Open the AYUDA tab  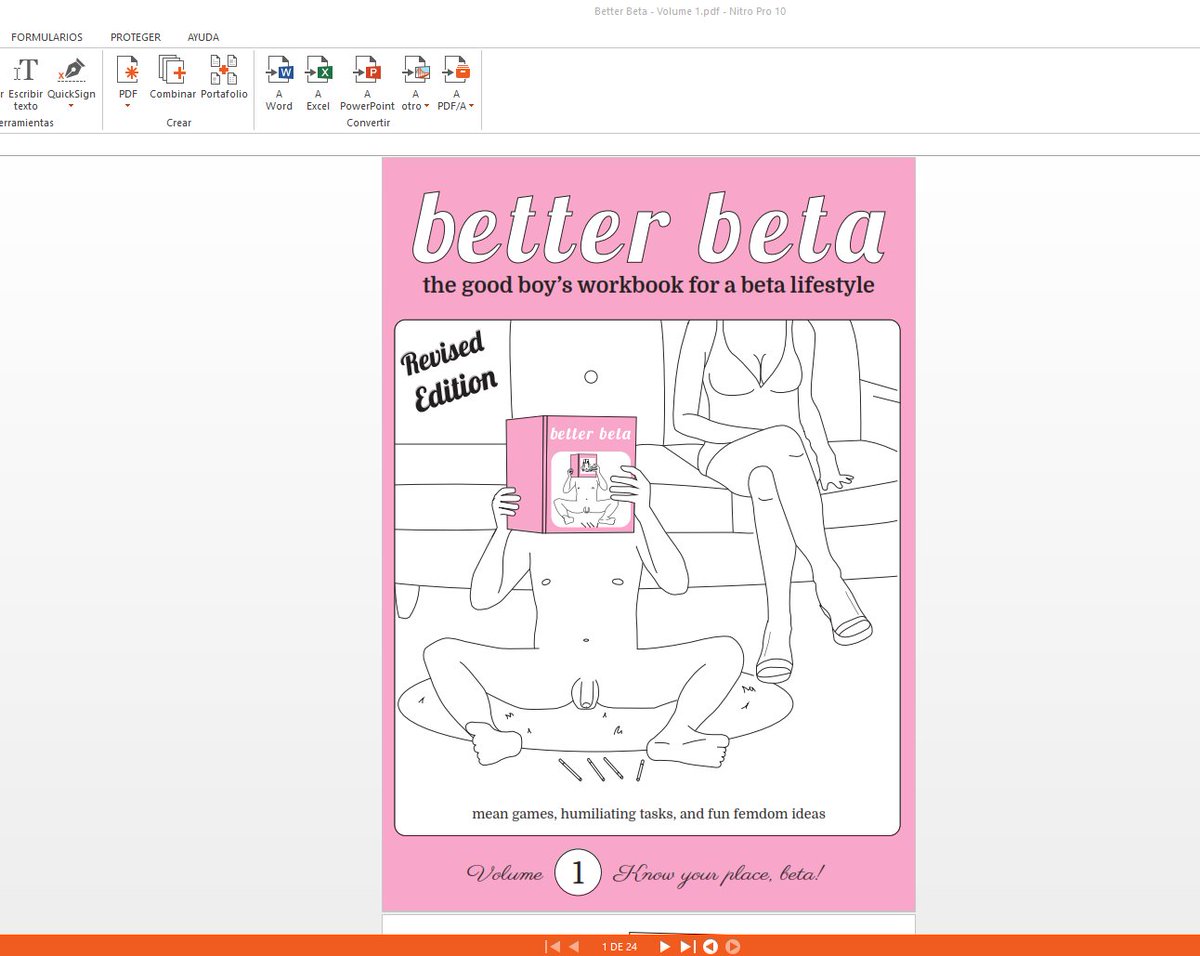pos(203,37)
